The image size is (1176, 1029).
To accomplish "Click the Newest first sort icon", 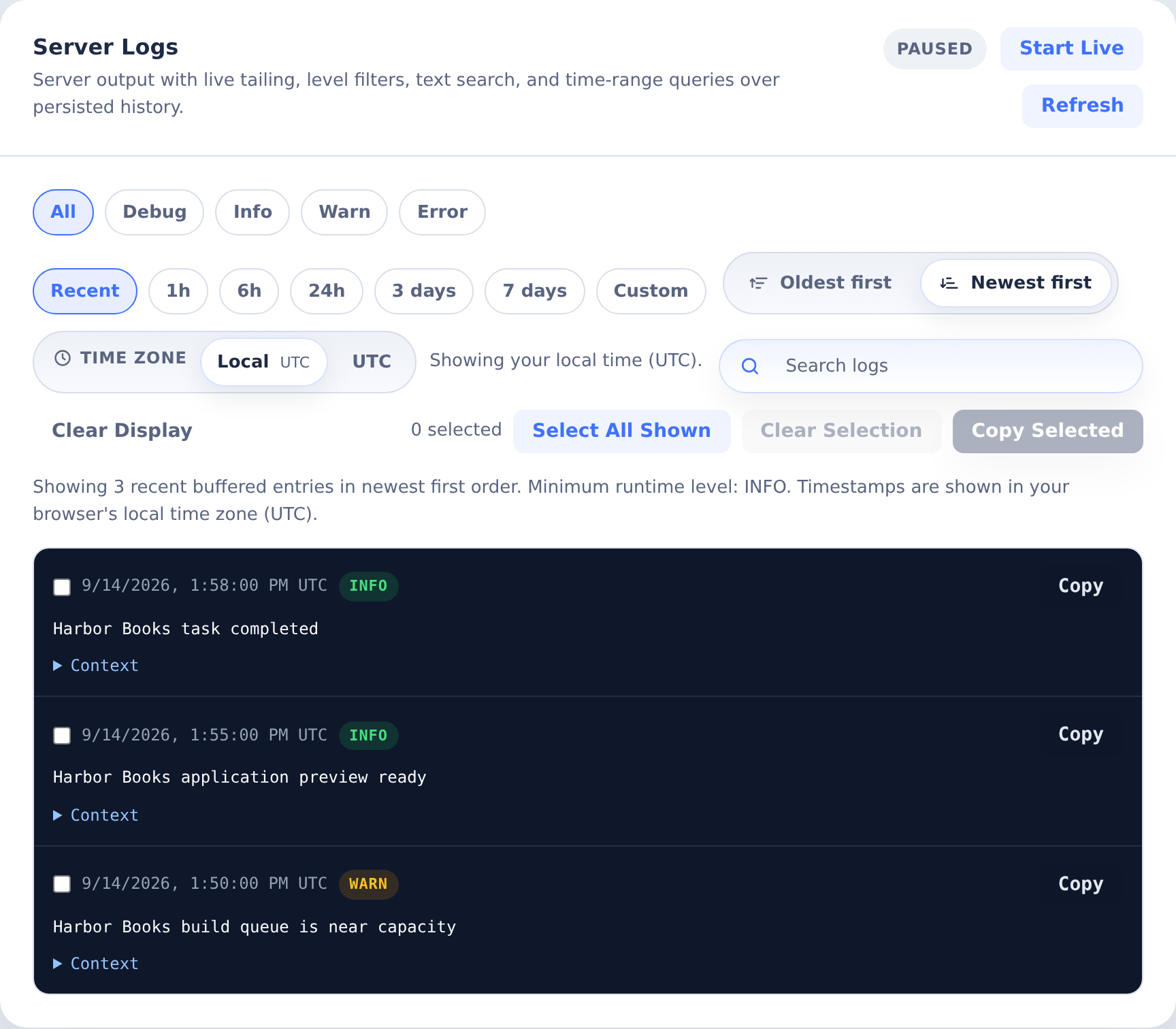I will pos(949,283).
